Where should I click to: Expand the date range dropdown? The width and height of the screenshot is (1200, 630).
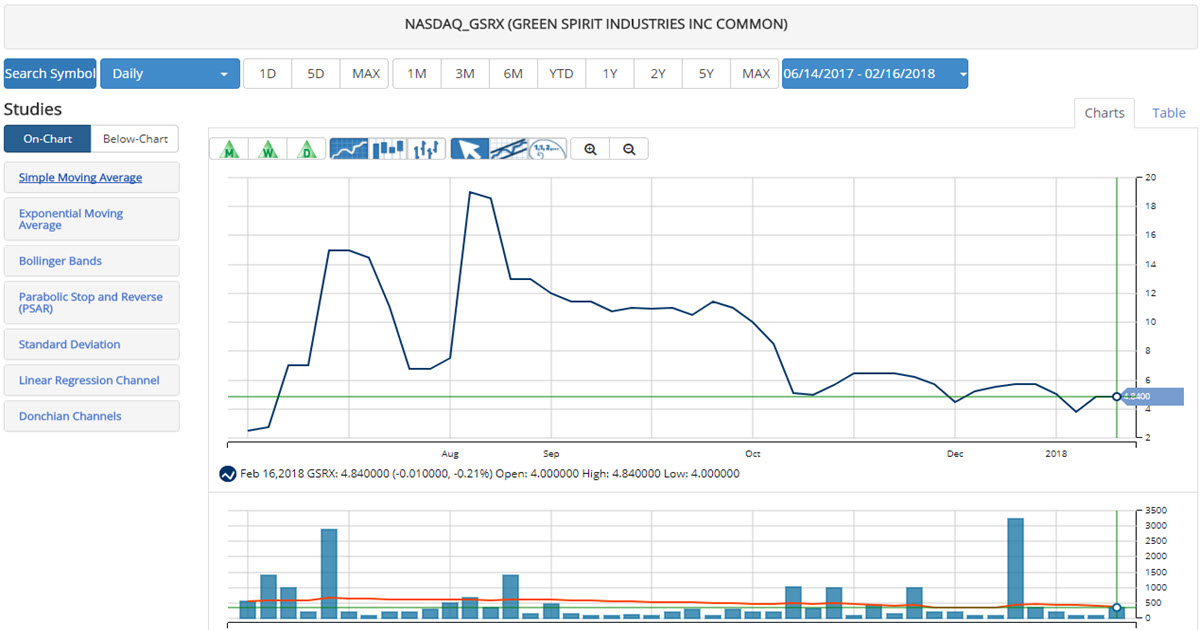874,74
